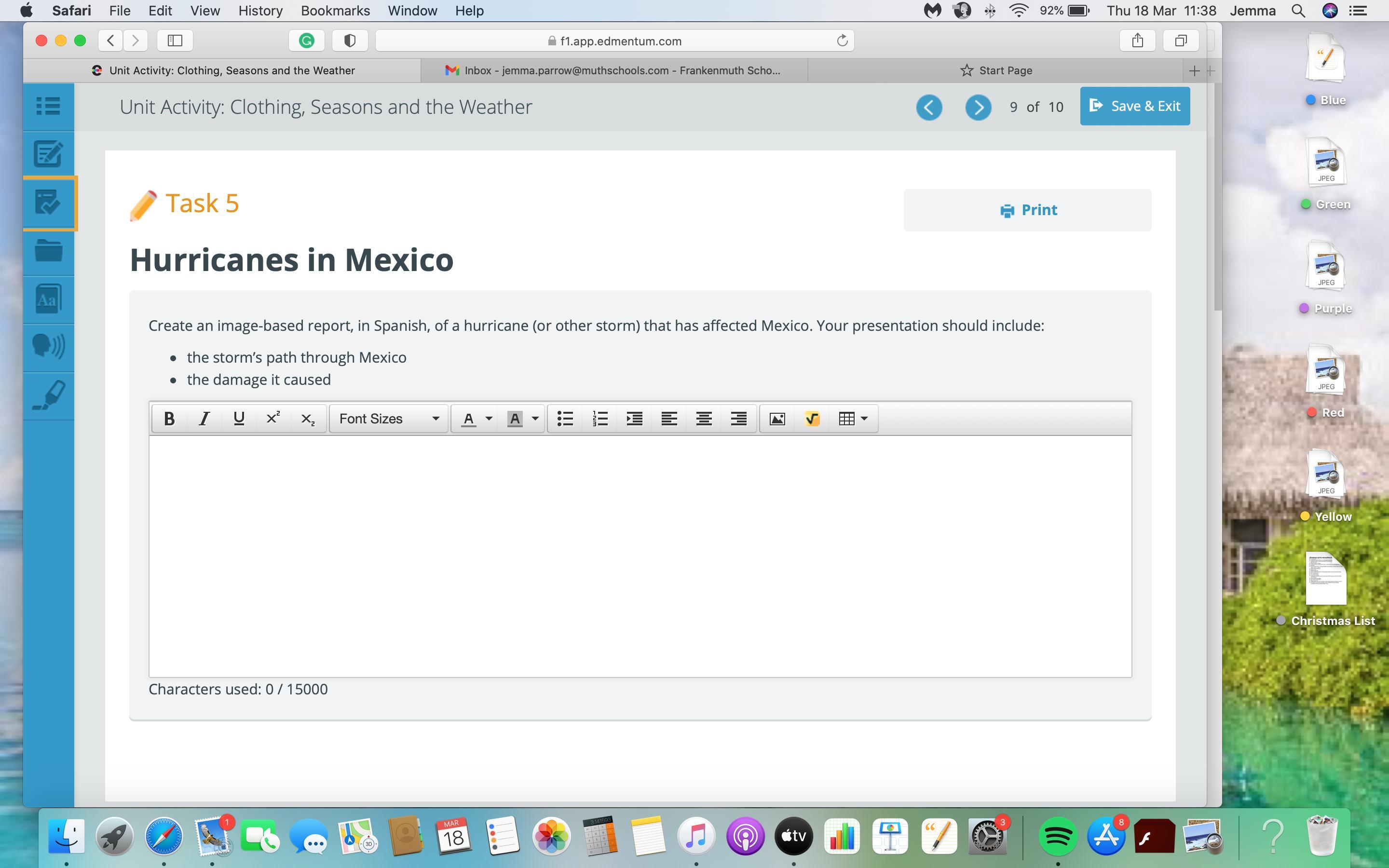Toggle underline formatting button
The width and height of the screenshot is (1389, 868).
click(x=239, y=419)
